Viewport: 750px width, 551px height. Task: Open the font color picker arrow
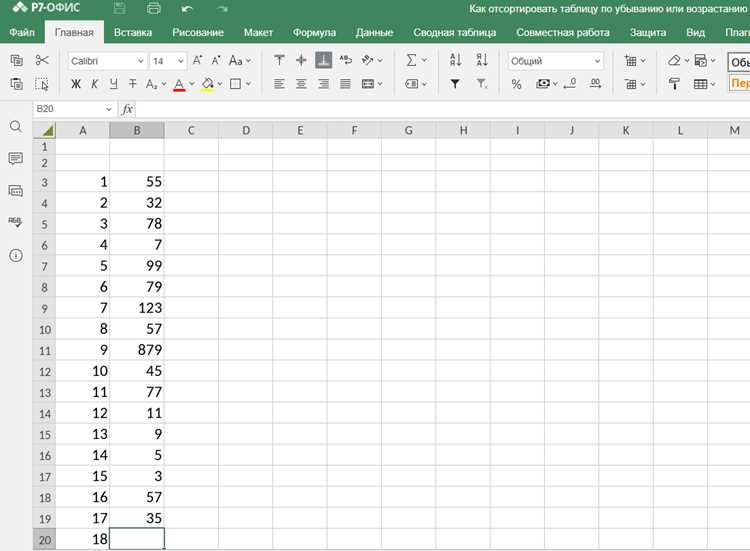(x=192, y=84)
